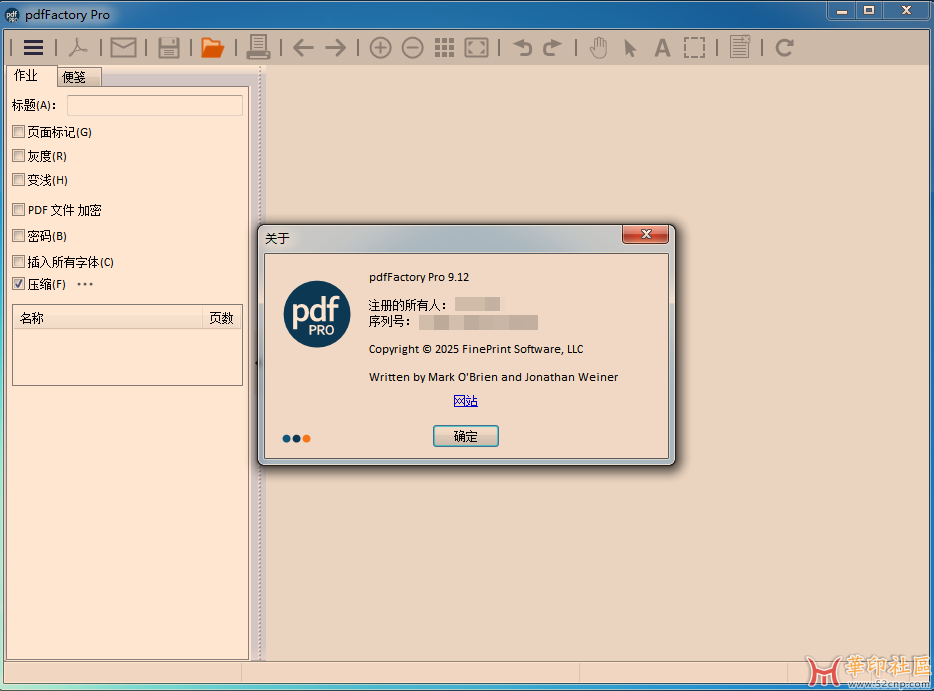Viewport: 934px width, 691px height.
Task: Uncheck the 压缩(F) checkbox
Action: coord(18,284)
